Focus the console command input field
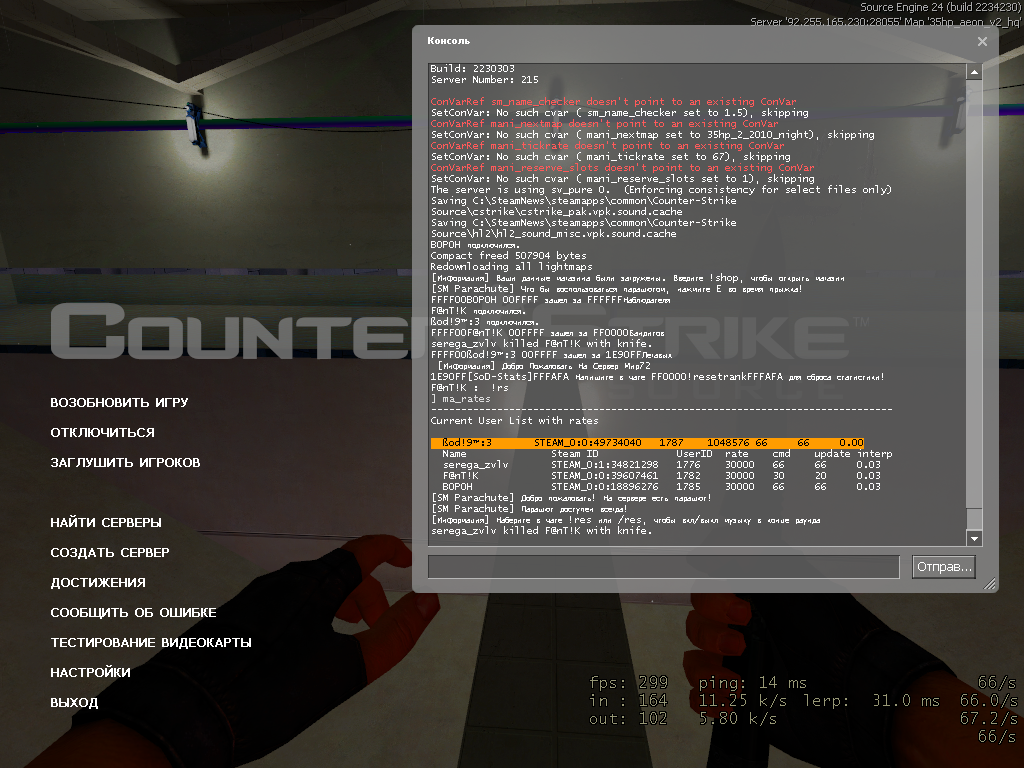1024x768 pixels. [664, 566]
